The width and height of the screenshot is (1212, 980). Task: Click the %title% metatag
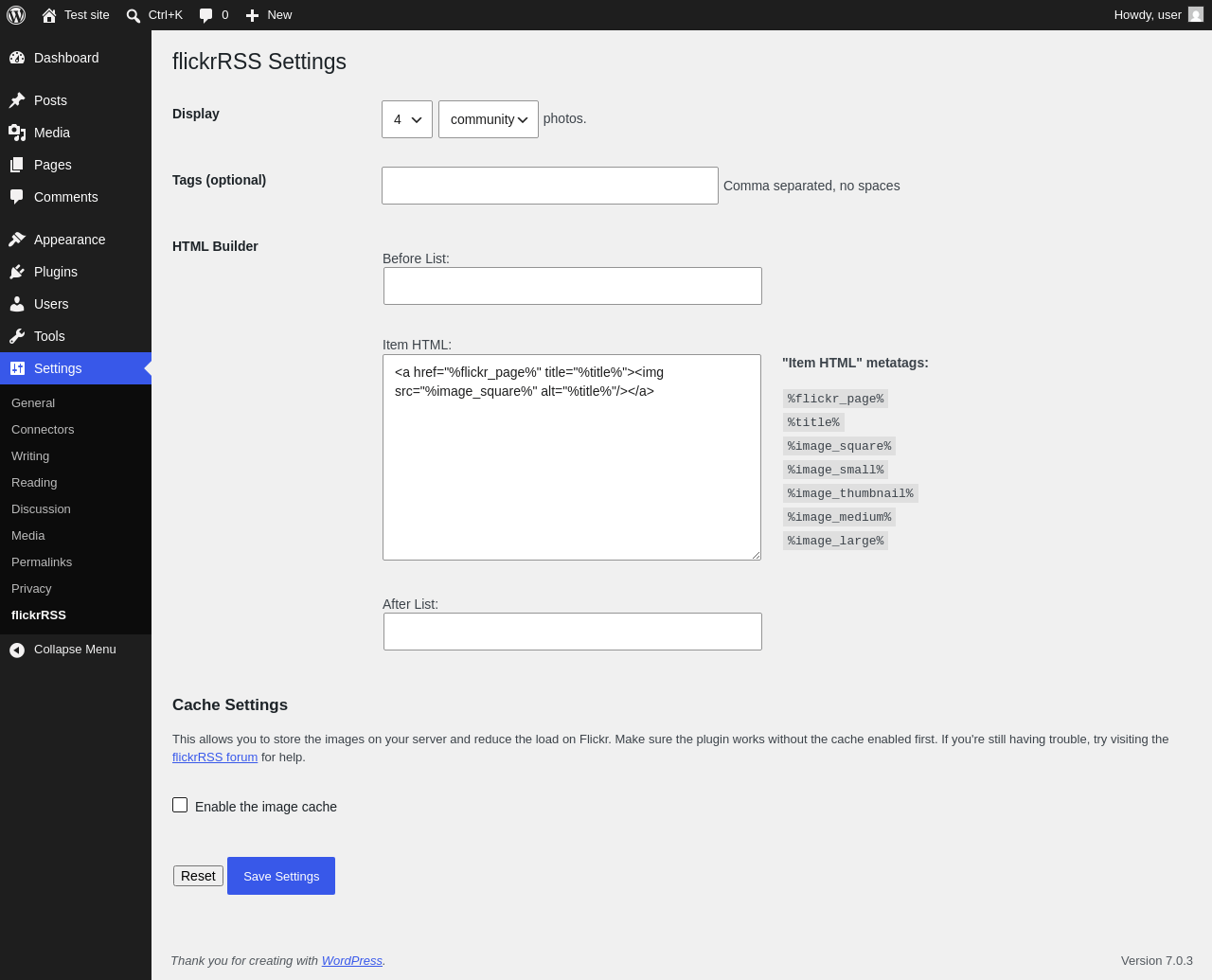813,422
